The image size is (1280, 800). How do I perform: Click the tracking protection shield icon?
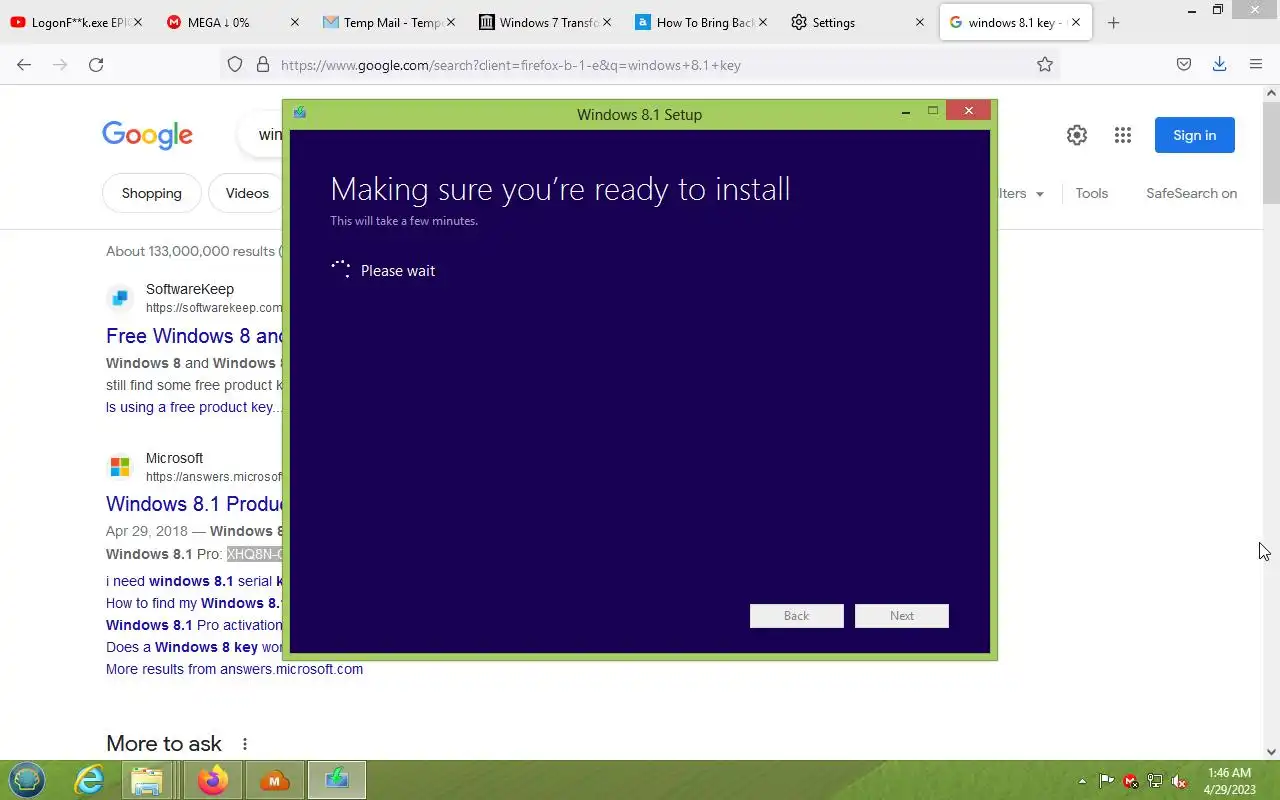point(235,64)
